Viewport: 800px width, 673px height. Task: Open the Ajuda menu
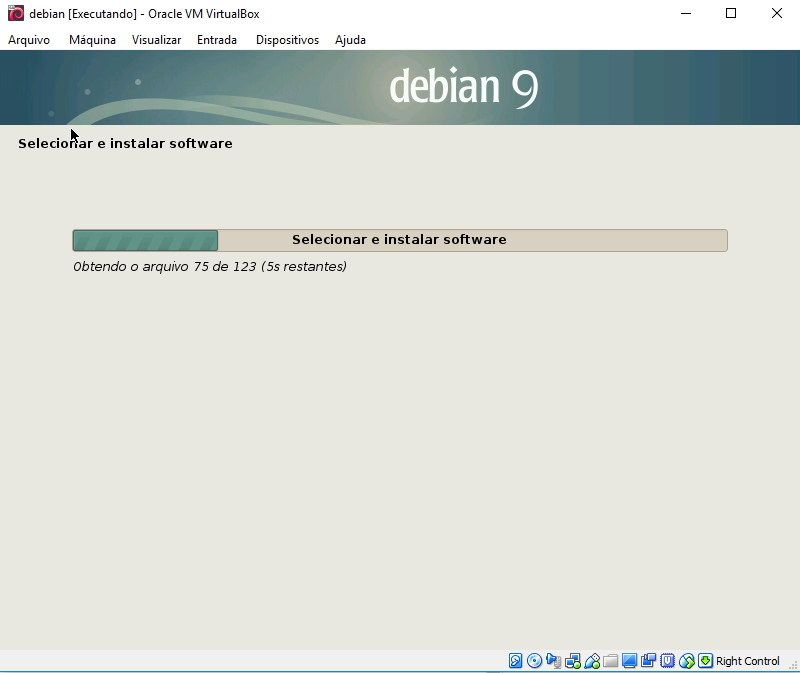(x=350, y=40)
